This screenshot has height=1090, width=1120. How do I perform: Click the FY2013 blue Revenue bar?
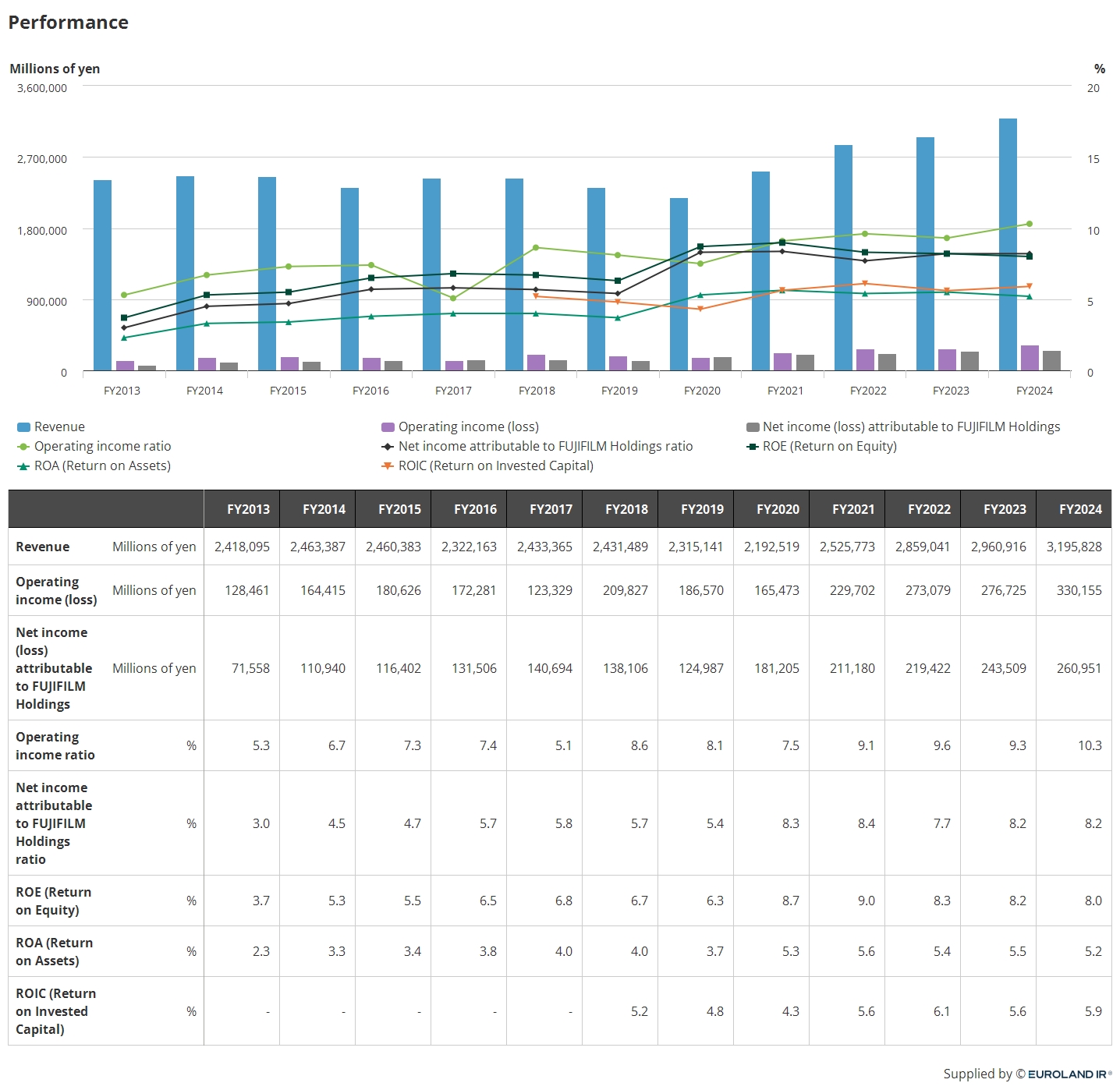[102, 274]
